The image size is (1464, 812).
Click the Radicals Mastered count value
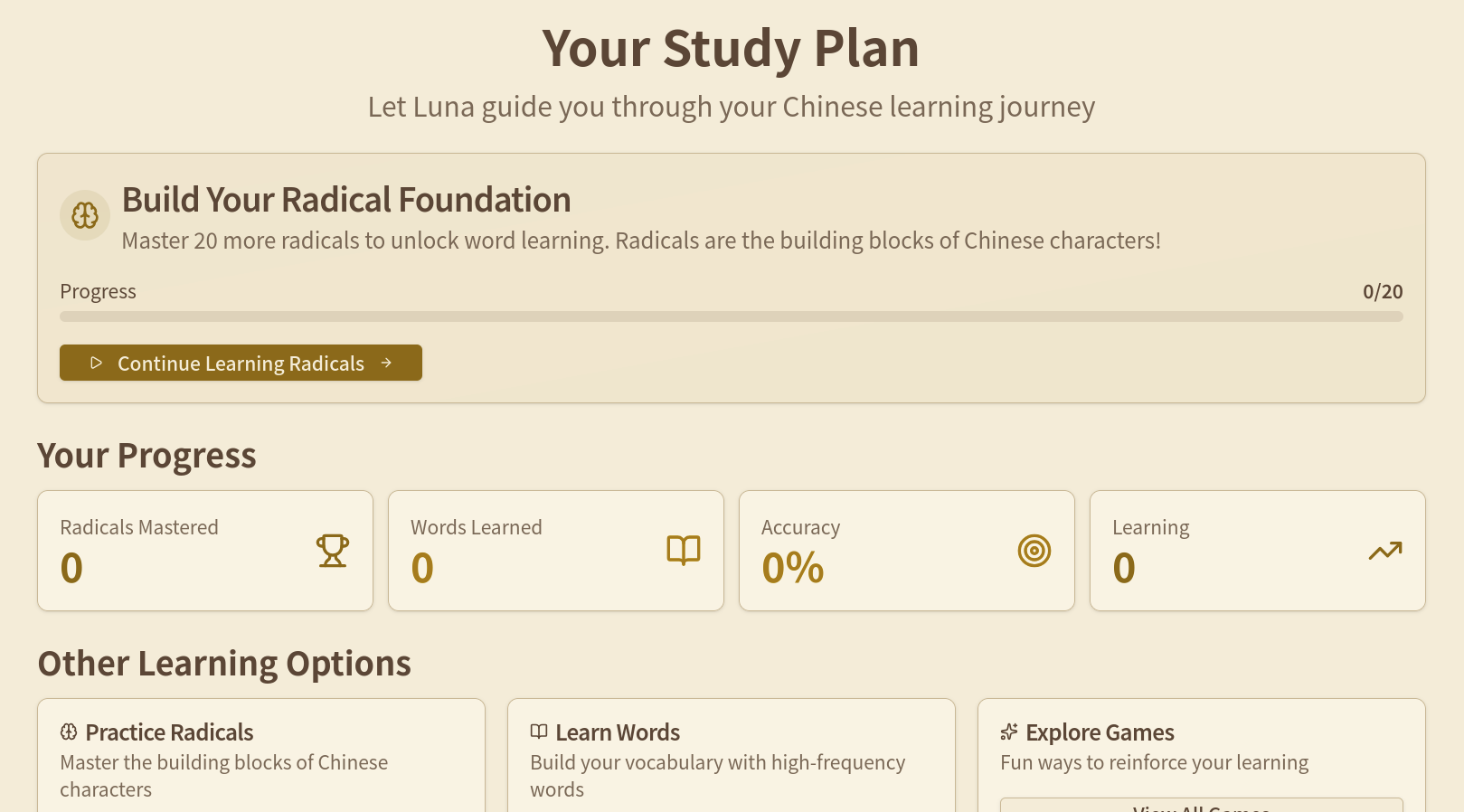point(71,568)
